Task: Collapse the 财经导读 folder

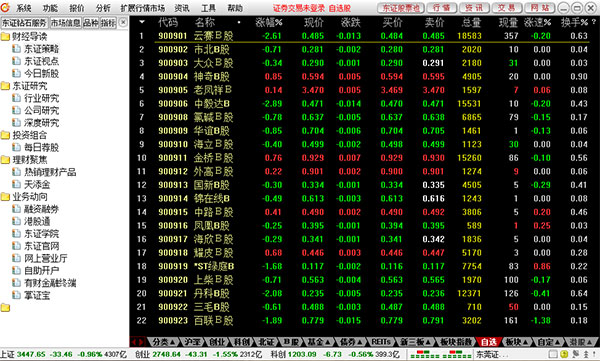Action: (5, 36)
